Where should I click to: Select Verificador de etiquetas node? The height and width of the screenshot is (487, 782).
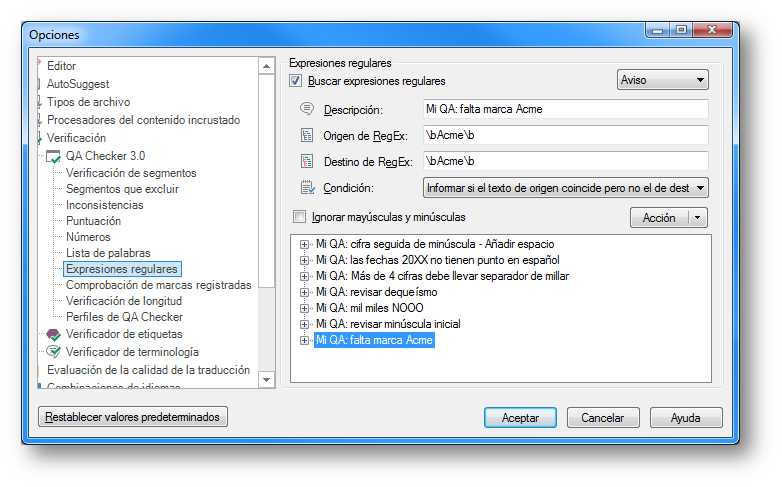124,334
